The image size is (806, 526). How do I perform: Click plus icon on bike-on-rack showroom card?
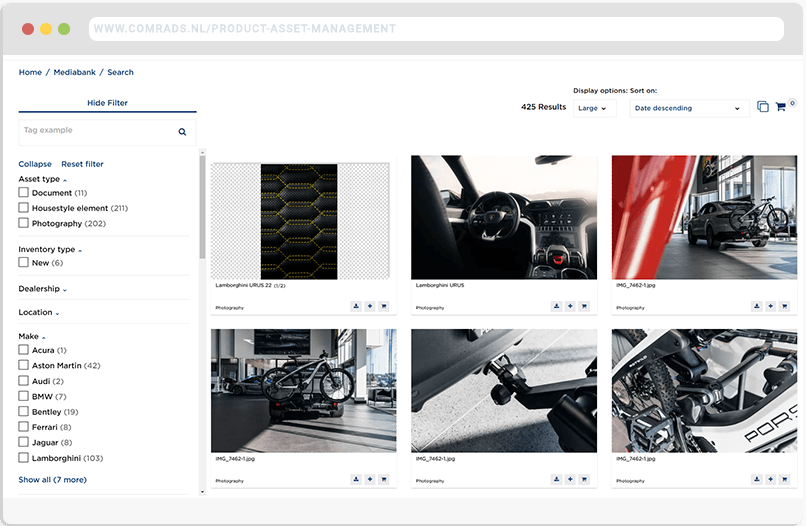pos(370,480)
